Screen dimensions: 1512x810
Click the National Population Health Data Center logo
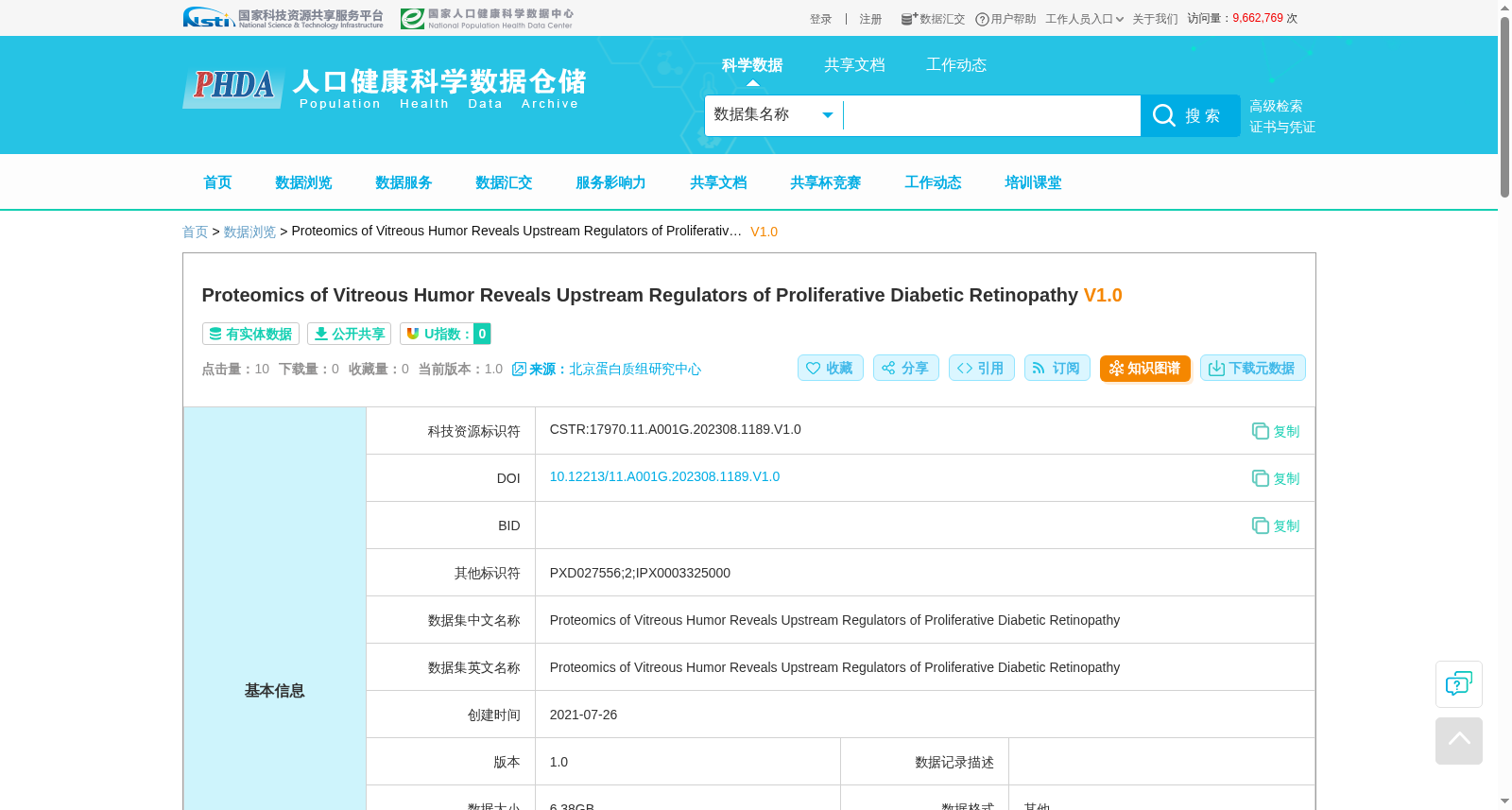(x=487, y=18)
